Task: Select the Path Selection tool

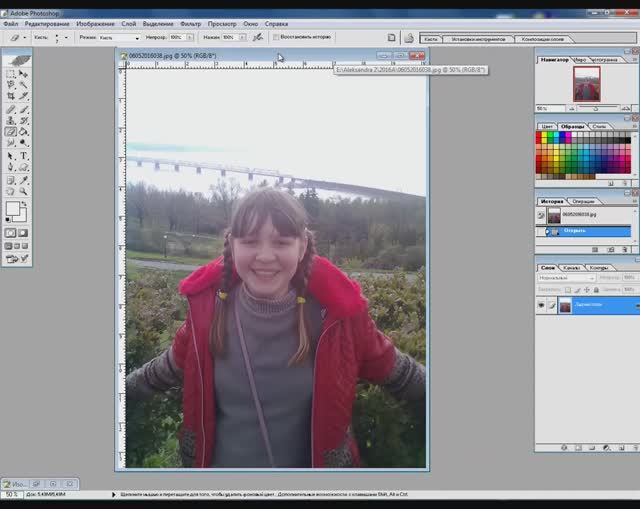Action: [x=10, y=156]
